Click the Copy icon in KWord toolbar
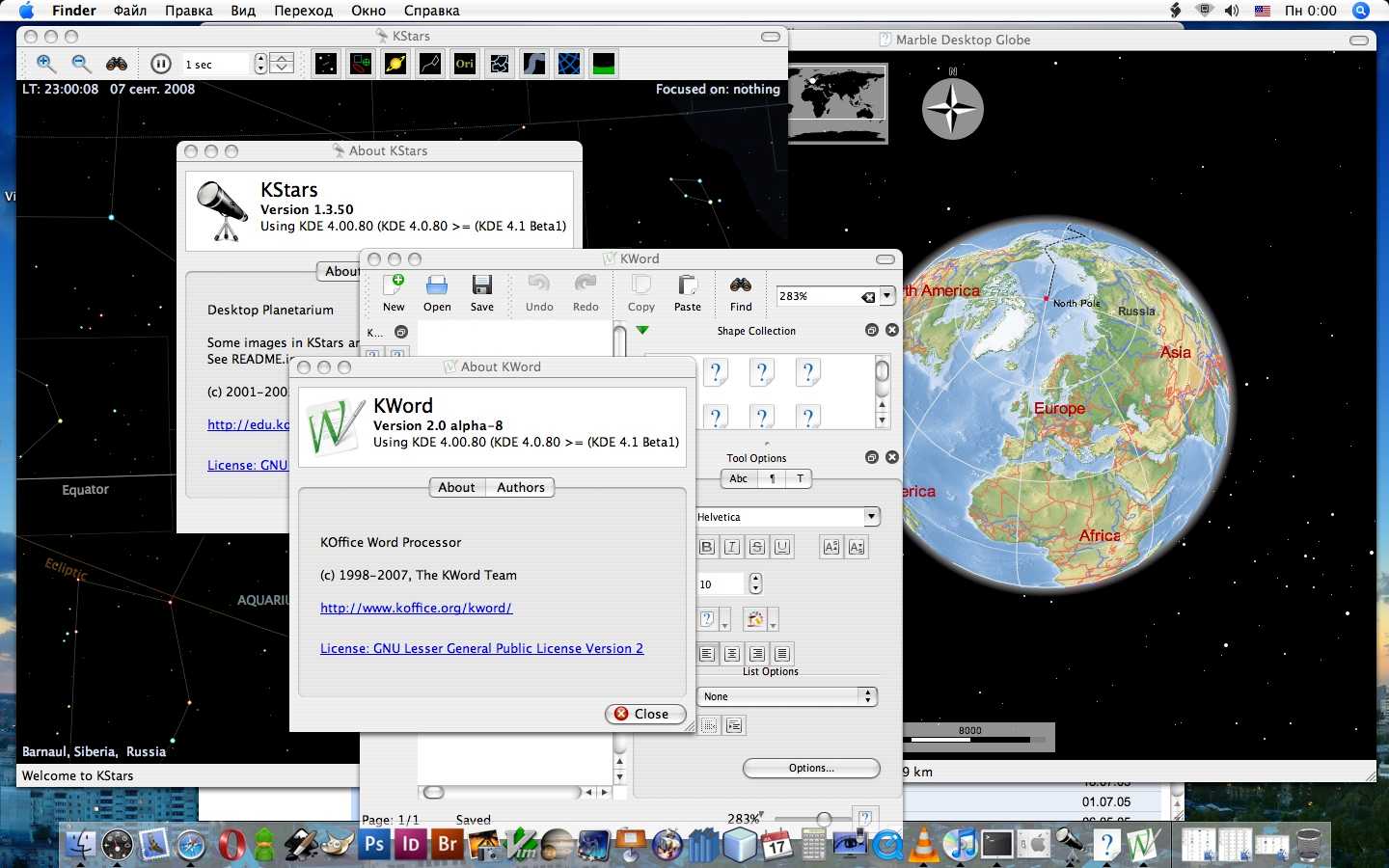The width and height of the screenshot is (1389, 868). [x=641, y=293]
